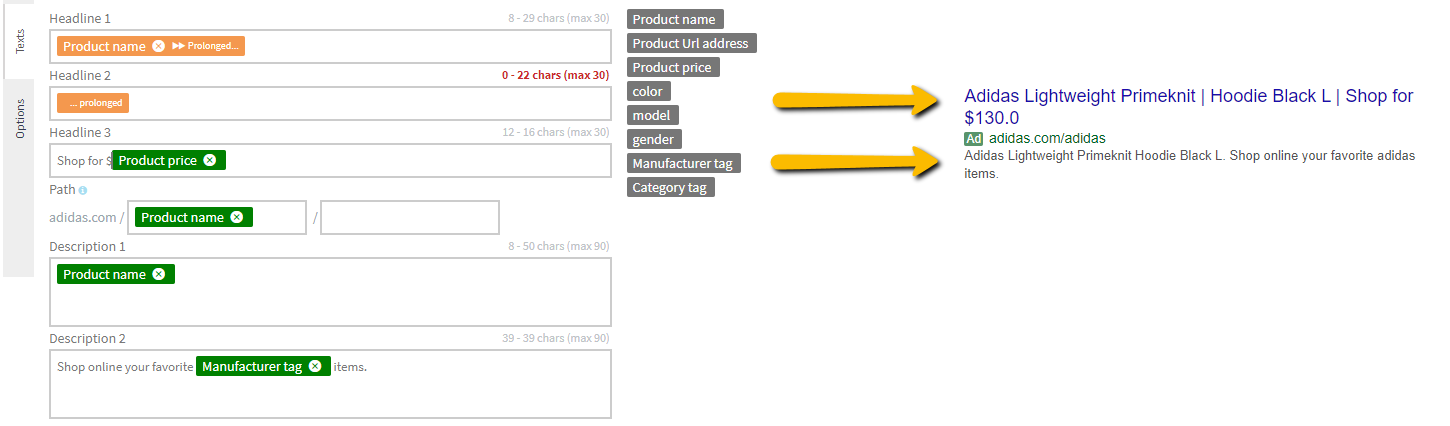Viewport: 1450px width, 426px height.
Task: Remove Product name tag from Path field
Action: [236, 217]
